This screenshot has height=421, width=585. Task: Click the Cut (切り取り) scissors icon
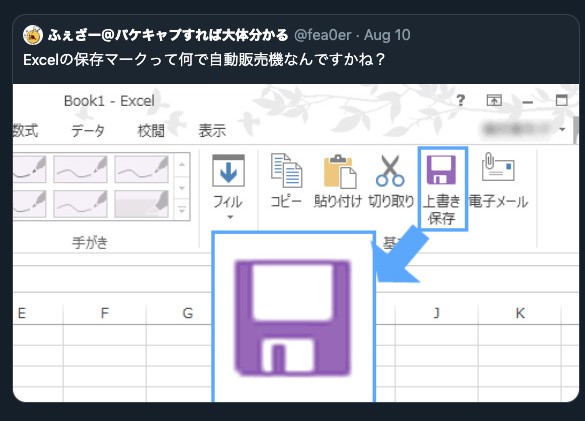390,171
